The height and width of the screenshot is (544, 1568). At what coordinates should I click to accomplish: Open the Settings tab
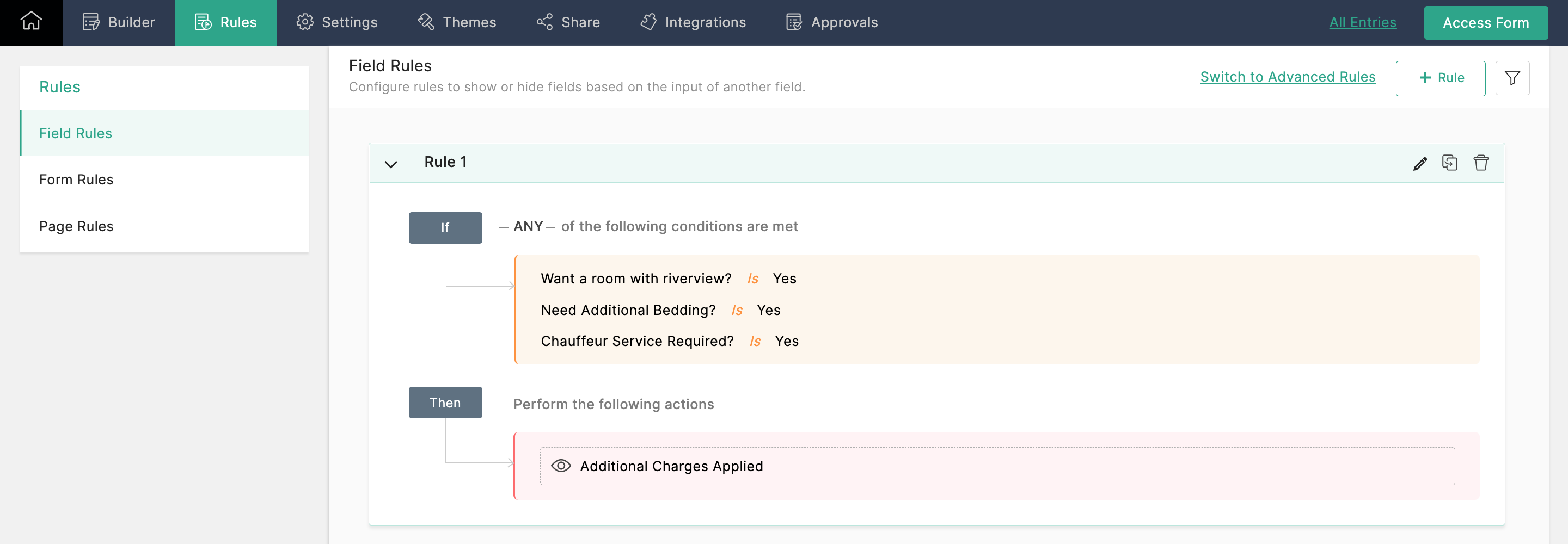click(x=336, y=22)
